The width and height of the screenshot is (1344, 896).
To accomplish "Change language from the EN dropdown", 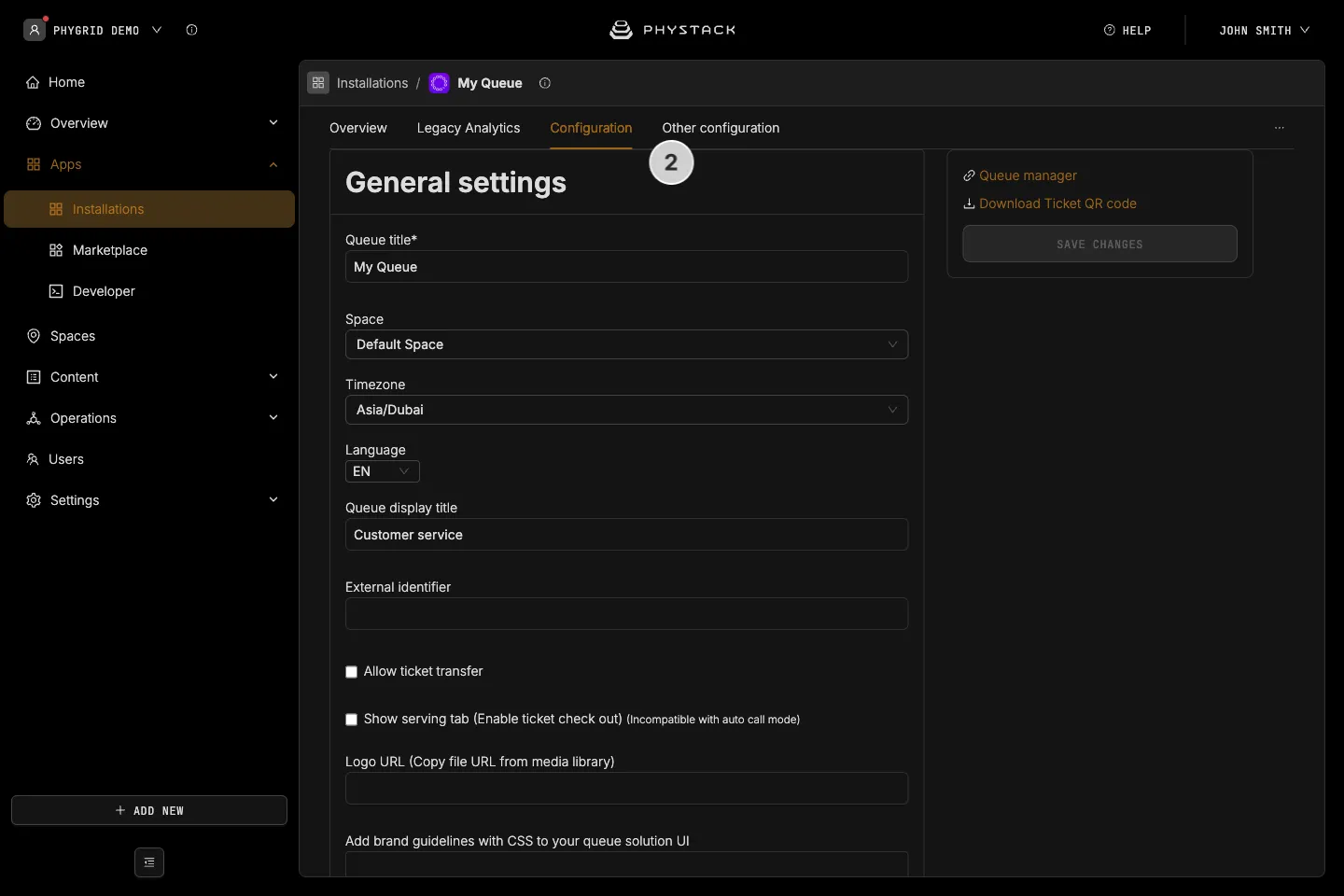I will pyautogui.click(x=383, y=471).
